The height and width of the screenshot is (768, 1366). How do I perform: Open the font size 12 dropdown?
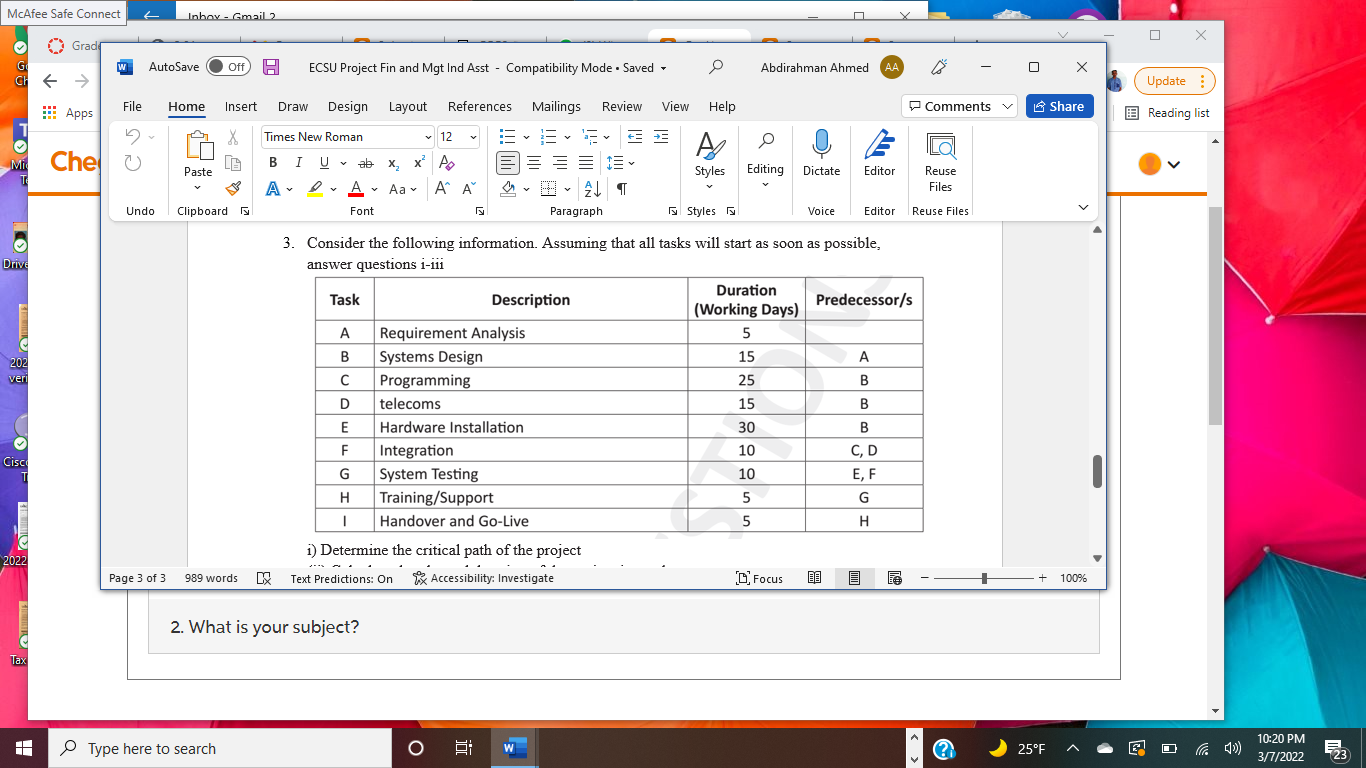(473, 137)
